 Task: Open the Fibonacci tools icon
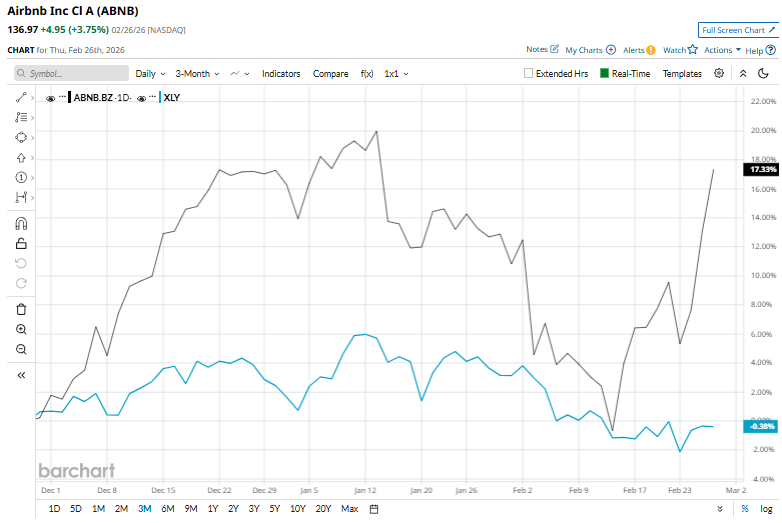21,118
